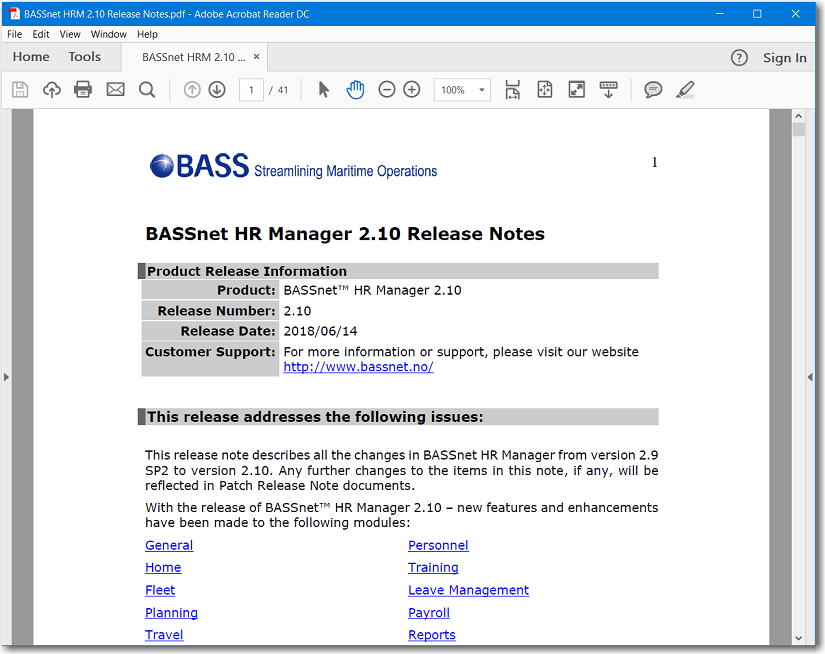This screenshot has height=654, width=825.
Task: Click the BASSnet HR Manager 2.10 Release Notes heading
Action: 345,234
